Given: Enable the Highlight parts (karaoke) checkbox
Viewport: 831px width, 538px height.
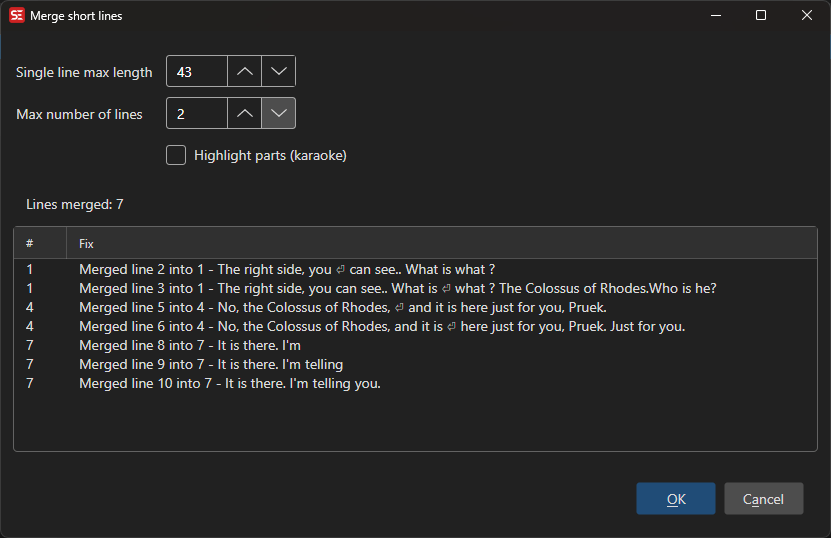Looking at the screenshot, I should point(176,155).
